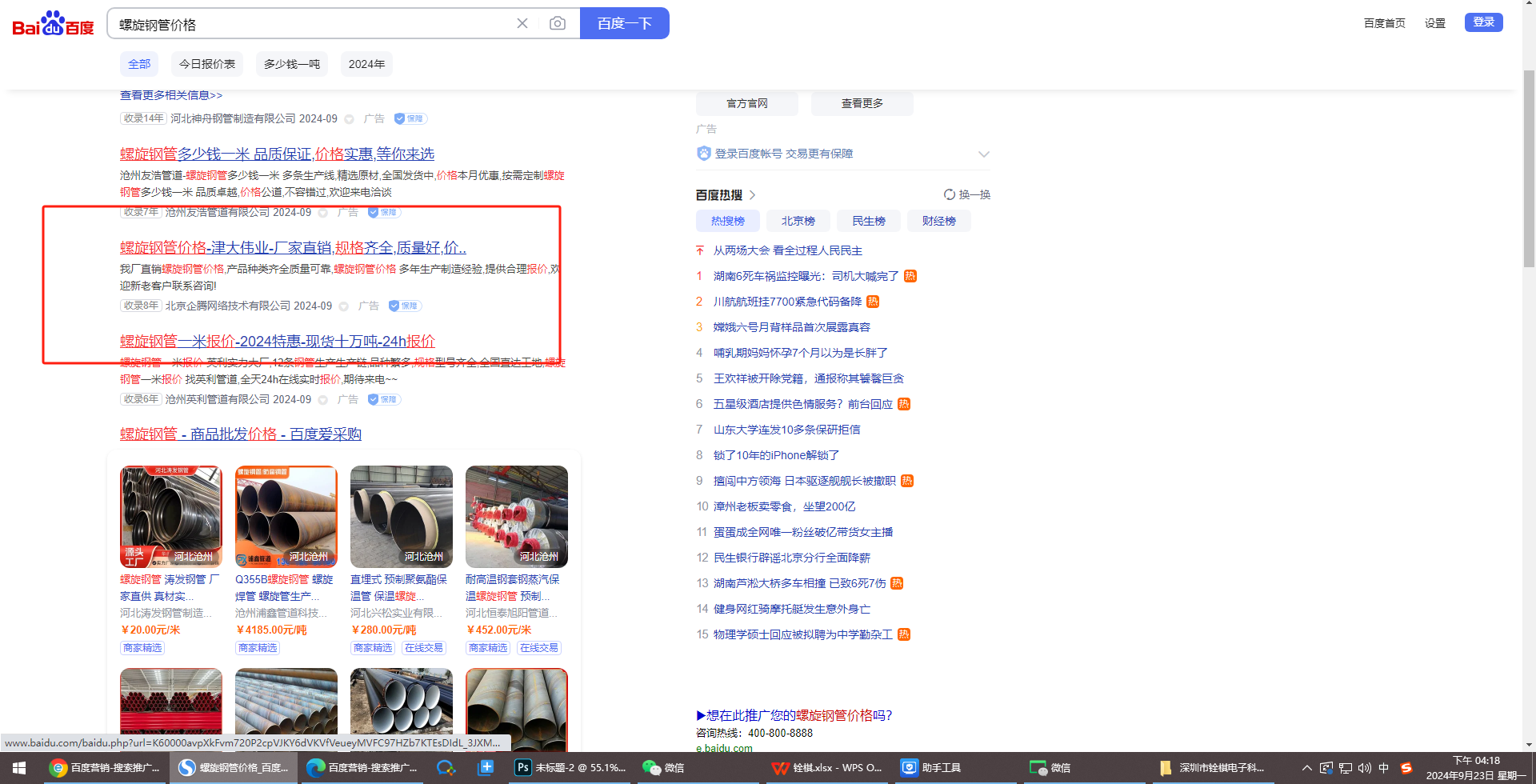Open WPS 铨棋.xlsx from taskbar
The image size is (1536, 784).
click(826, 768)
